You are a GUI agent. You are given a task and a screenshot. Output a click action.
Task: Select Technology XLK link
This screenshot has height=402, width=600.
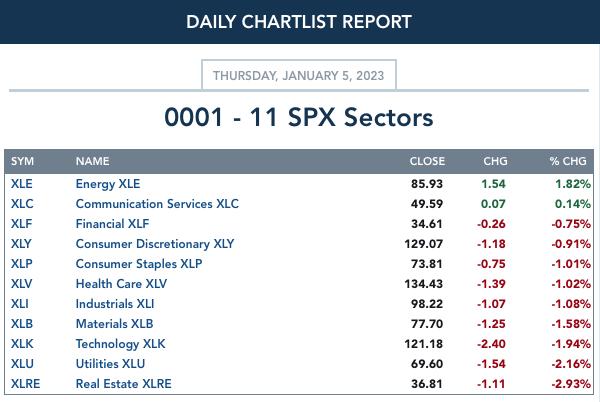click(121, 344)
